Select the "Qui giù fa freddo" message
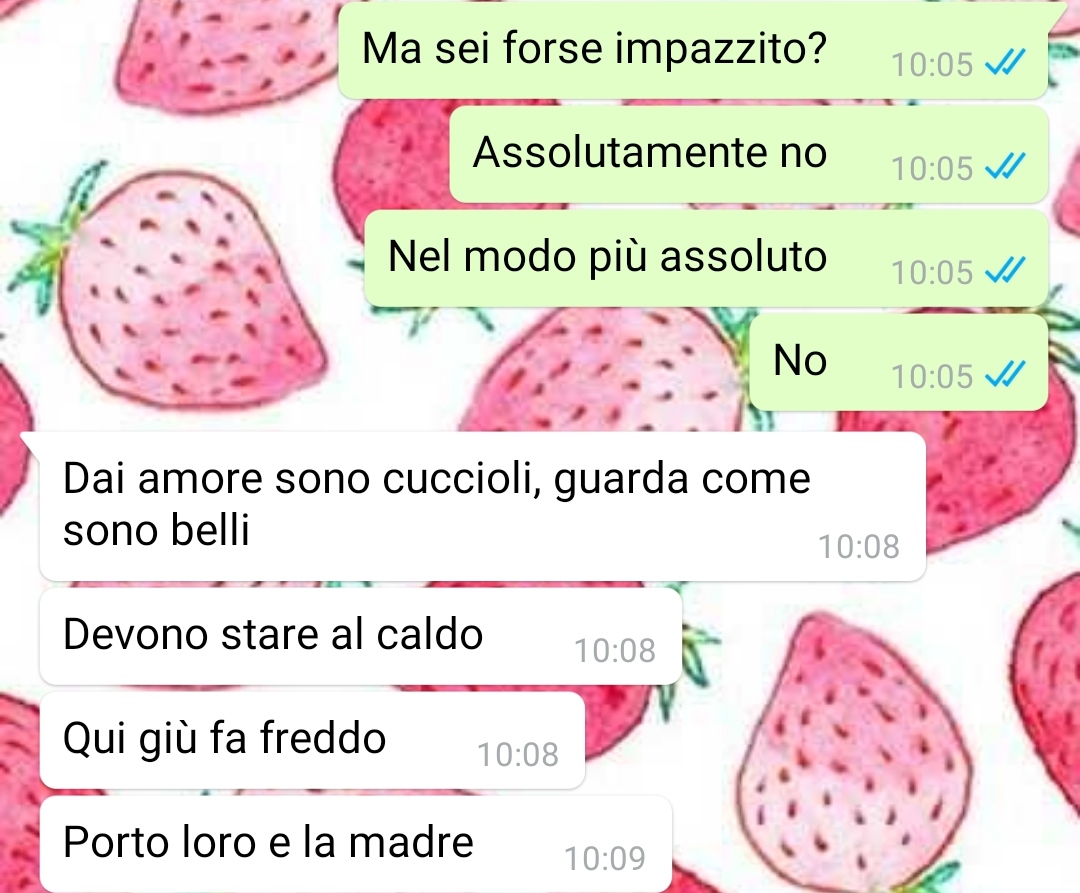This screenshot has height=893, width=1080. pyautogui.click(x=312, y=740)
